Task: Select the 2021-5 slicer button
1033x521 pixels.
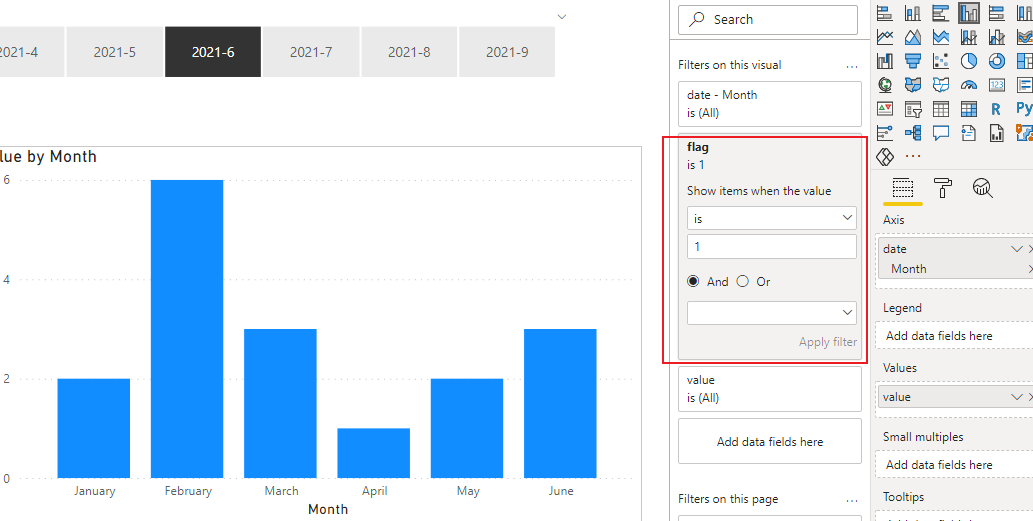Action: pyautogui.click(x=115, y=52)
